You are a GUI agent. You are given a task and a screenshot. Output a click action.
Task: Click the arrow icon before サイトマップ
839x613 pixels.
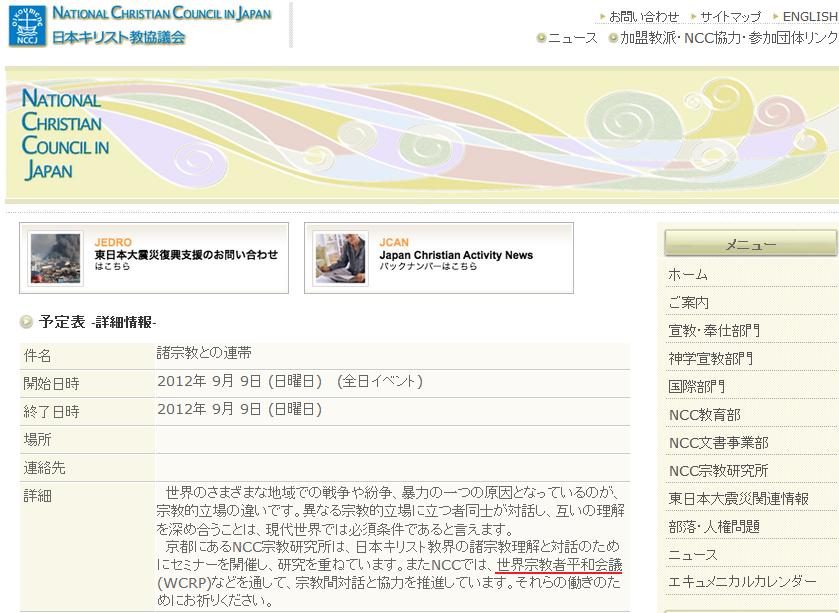693,17
